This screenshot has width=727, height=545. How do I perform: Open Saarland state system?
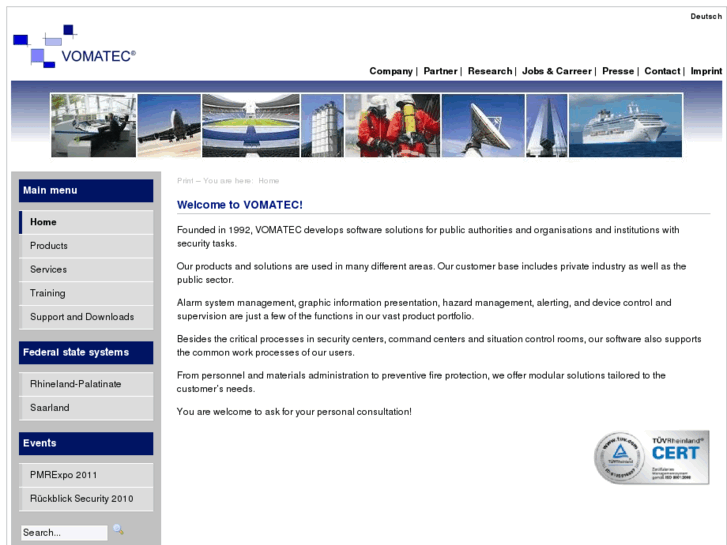pos(86,408)
